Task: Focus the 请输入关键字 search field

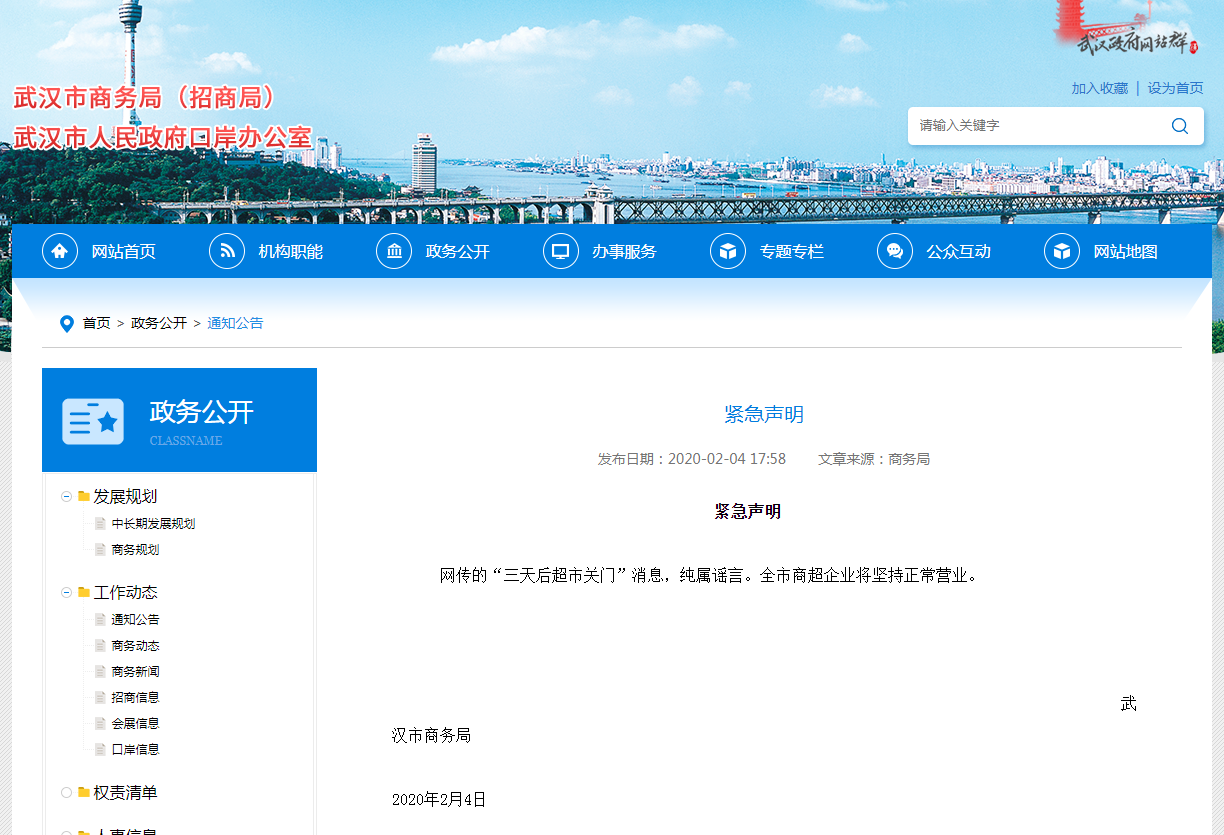Action: [1035, 126]
